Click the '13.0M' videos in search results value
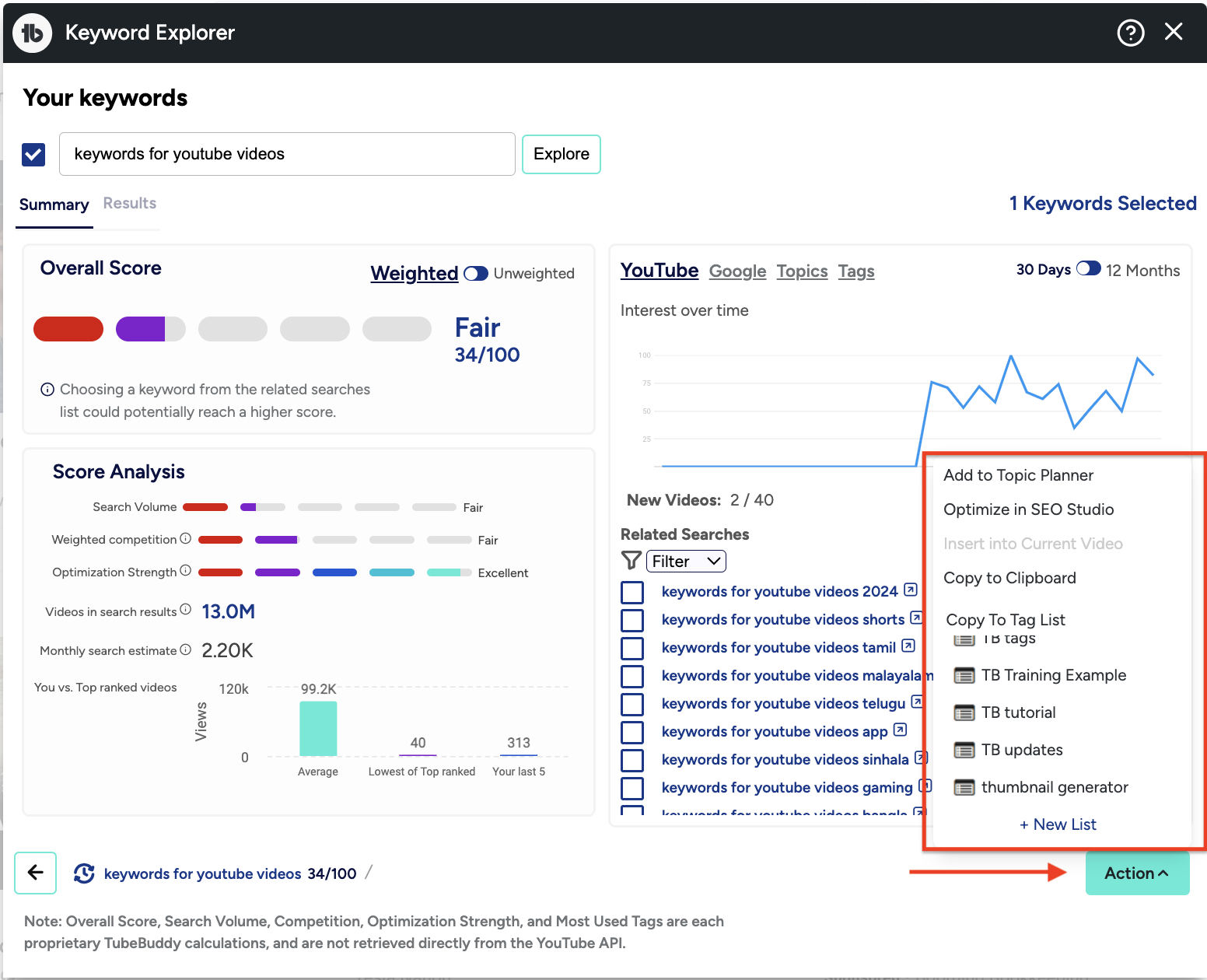 (228, 612)
